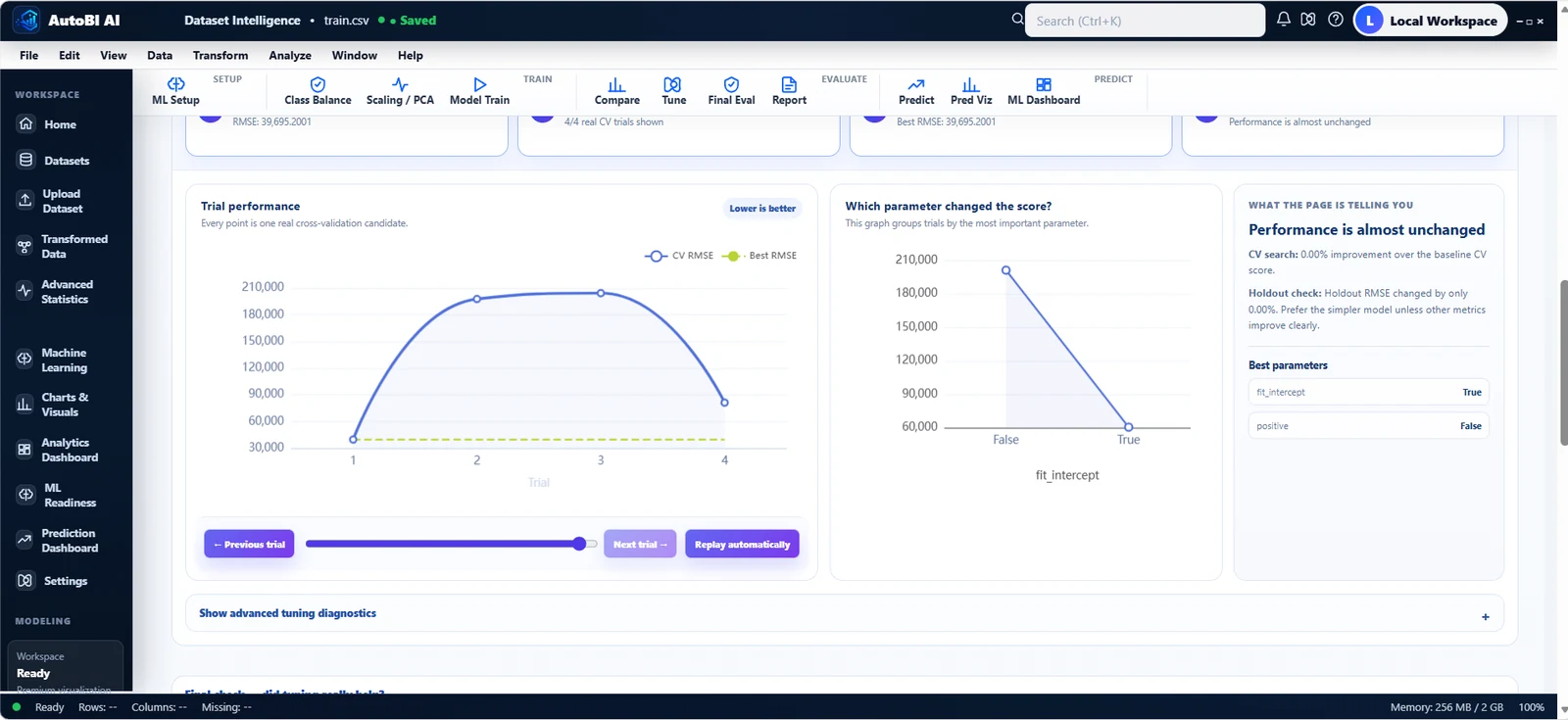The image size is (1568, 720).
Task: Click trial 3 point on CV RMSE chart
Action: tap(601, 293)
